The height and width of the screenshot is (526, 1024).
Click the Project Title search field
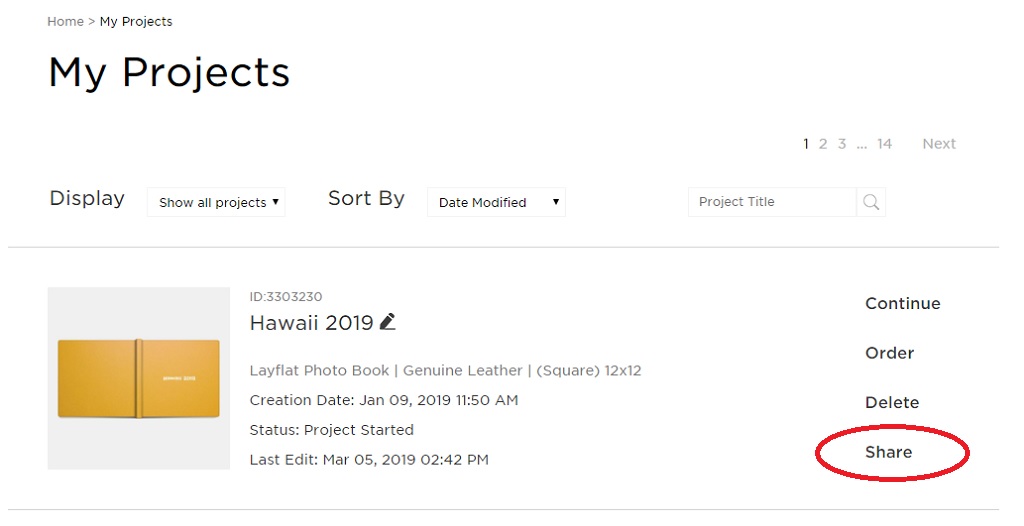pyautogui.click(x=772, y=202)
